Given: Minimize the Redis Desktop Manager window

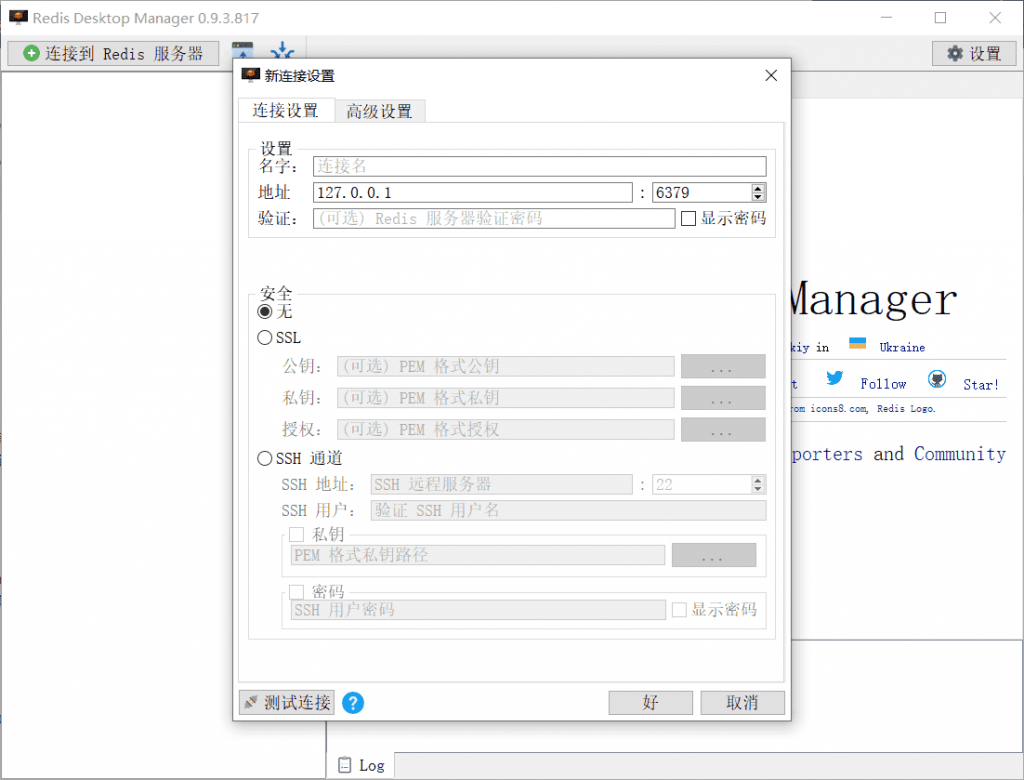Looking at the screenshot, I should click(x=886, y=18).
